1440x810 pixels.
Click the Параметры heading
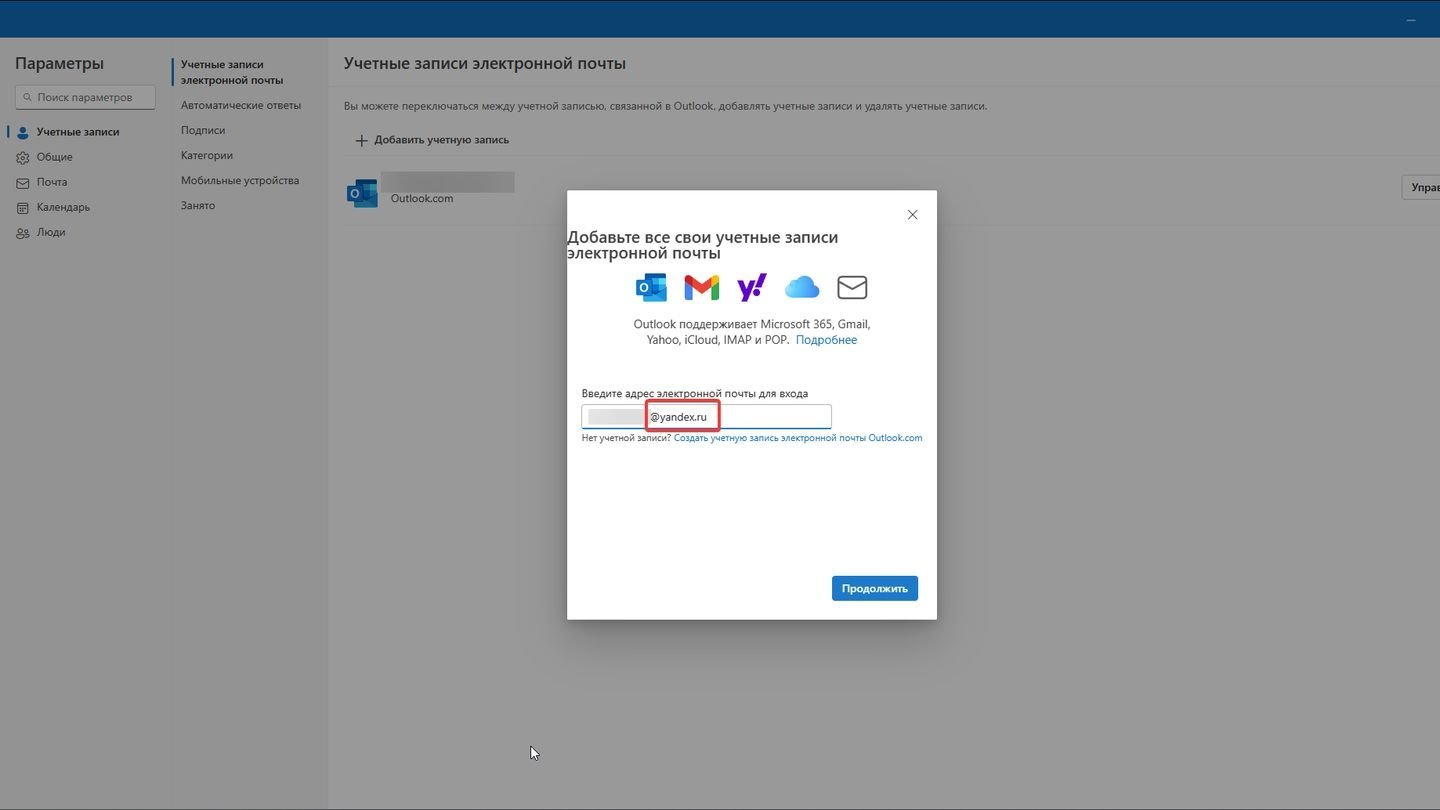pyautogui.click(x=59, y=63)
